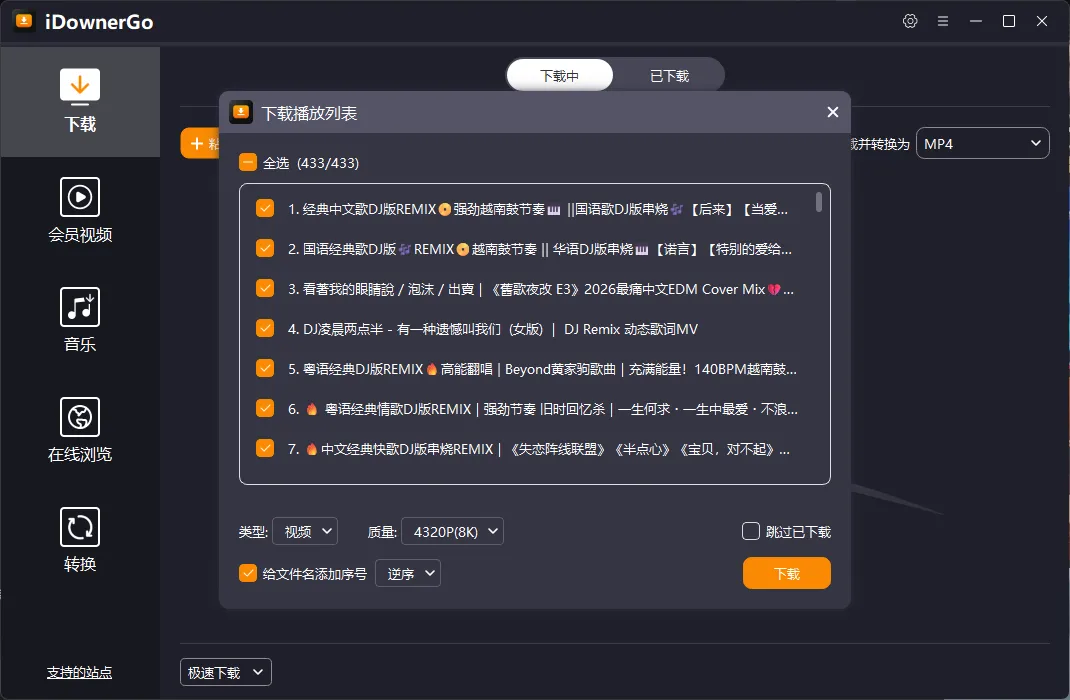Uncheck item 1 经典中文歌DJ版REMIX
The height and width of the screenshot is (700, 1070).
click(x=265, y=208)
